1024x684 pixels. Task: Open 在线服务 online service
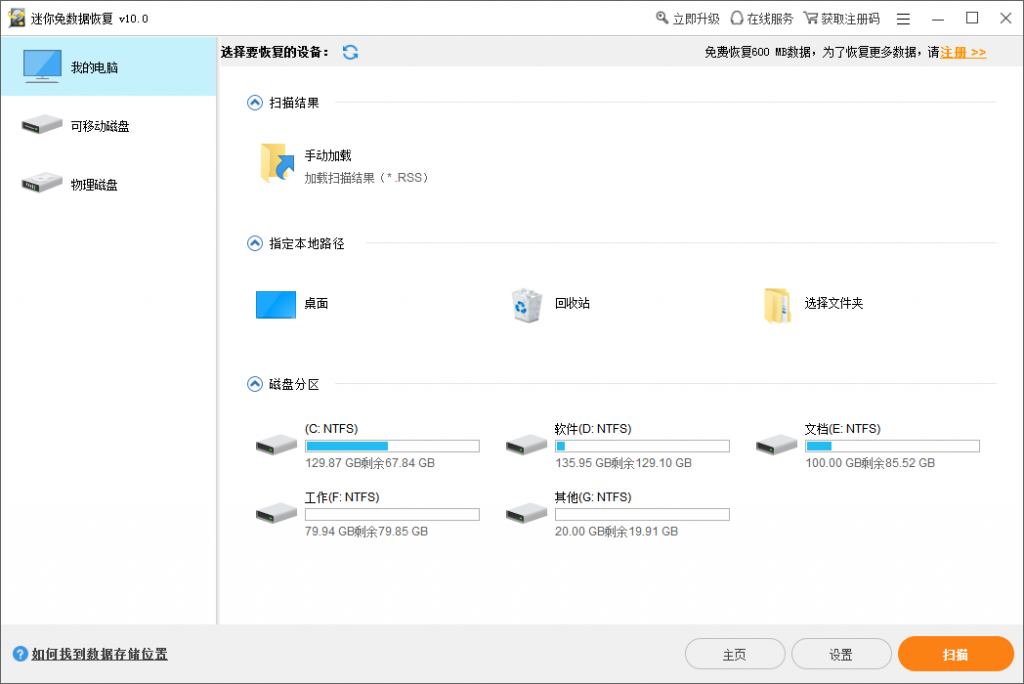click(x=761, y=18)
